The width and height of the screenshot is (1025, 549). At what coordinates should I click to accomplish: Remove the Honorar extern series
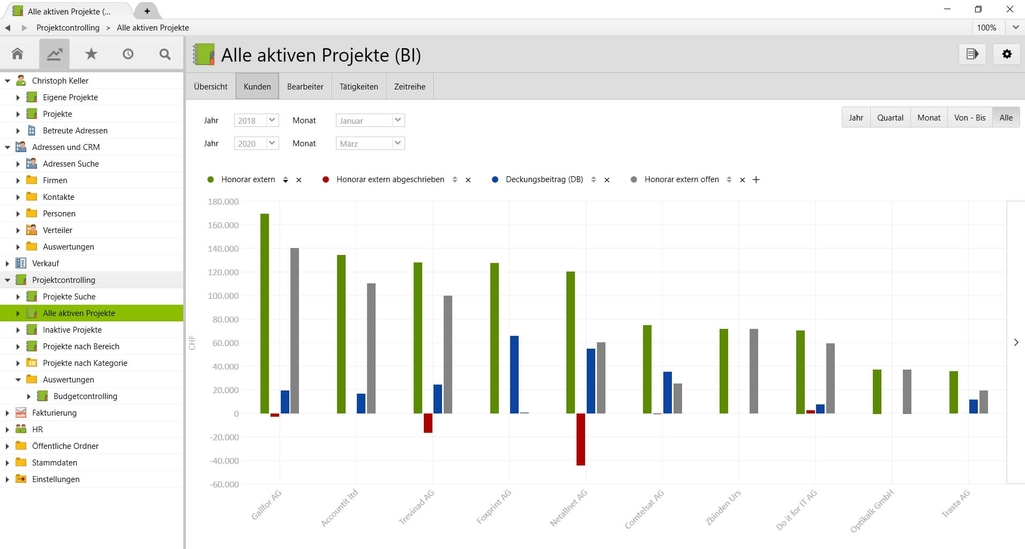(x=300, y=180)
